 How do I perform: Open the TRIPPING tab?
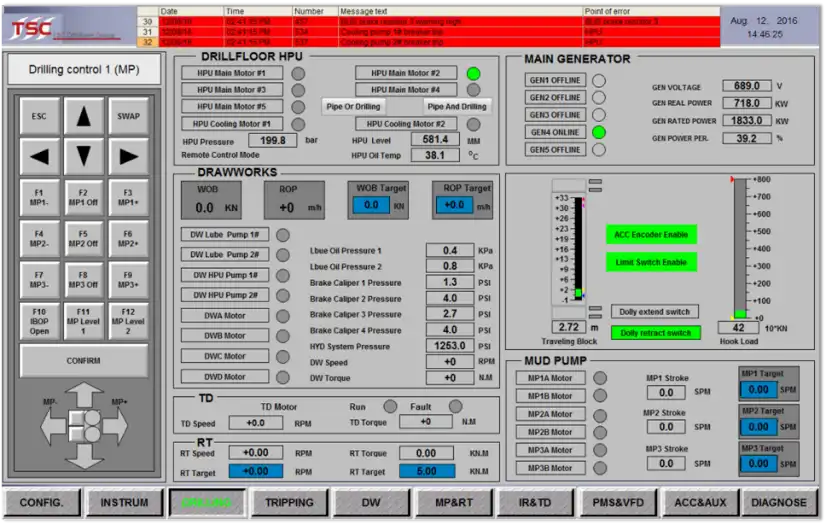[290, 502]
